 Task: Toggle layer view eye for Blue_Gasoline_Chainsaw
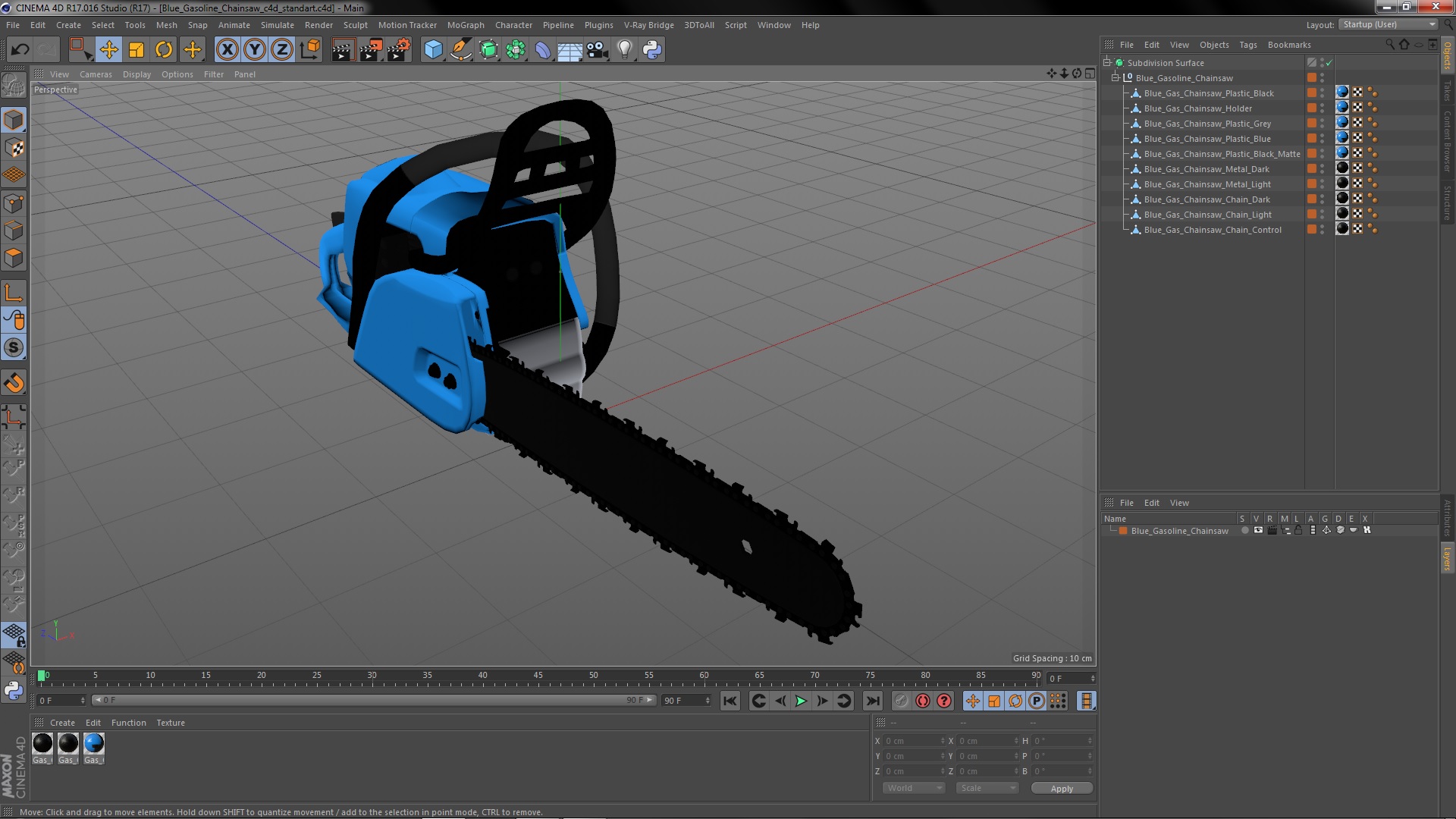[x=1258, y=531]
